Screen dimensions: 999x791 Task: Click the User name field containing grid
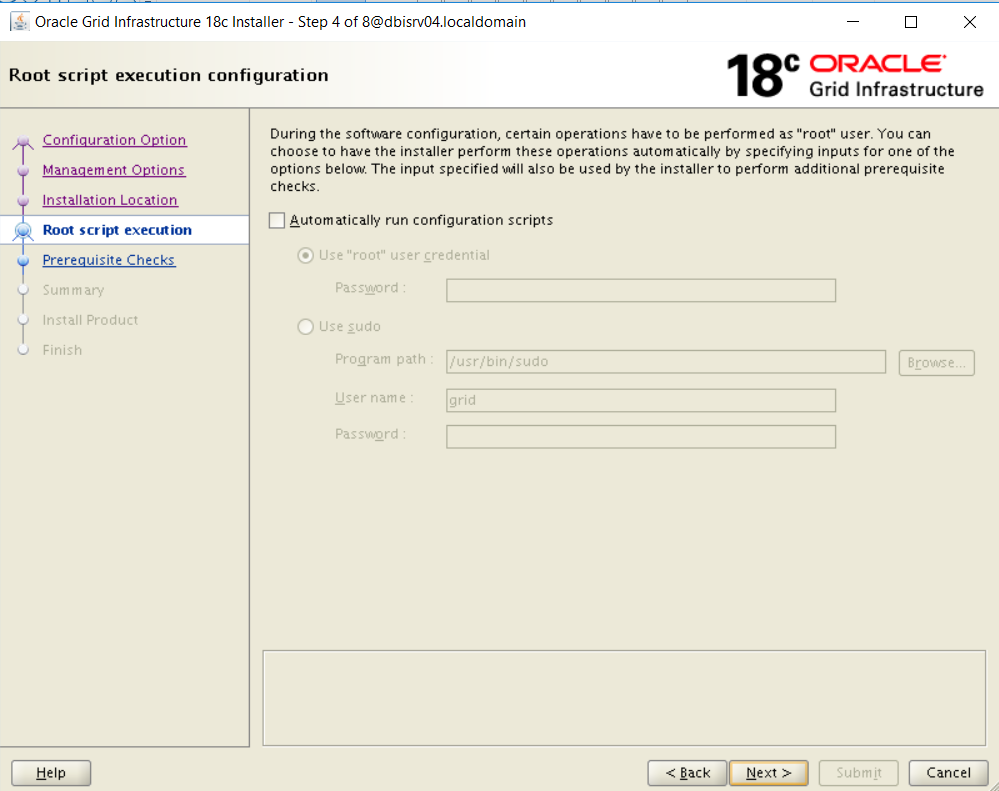click(x=641, y=401)
